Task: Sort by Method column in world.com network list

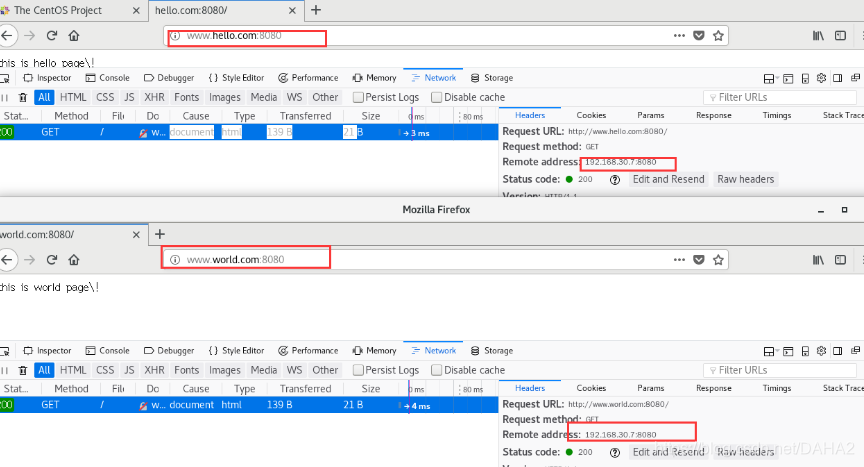Action: 71,389
